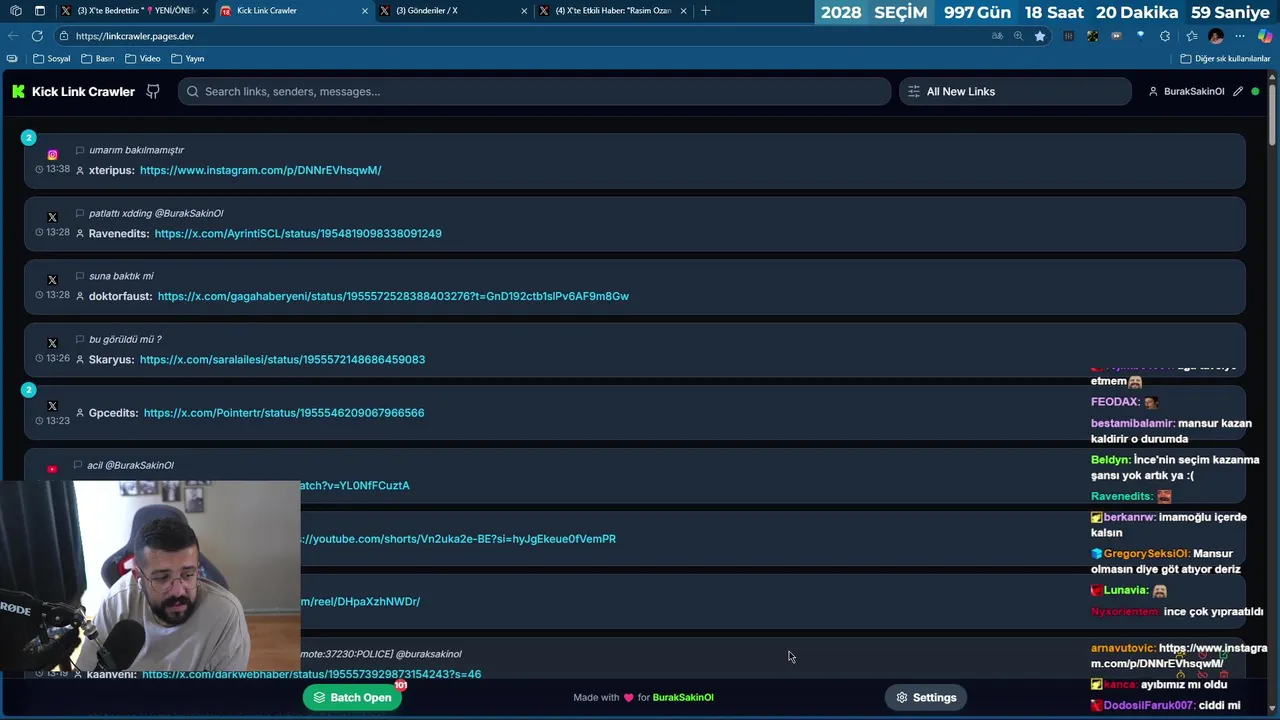Viewport: 1280px width, 720px height.
Task: Click the YouTube icon on the acil message row
Action: click(x=52, y=469)
